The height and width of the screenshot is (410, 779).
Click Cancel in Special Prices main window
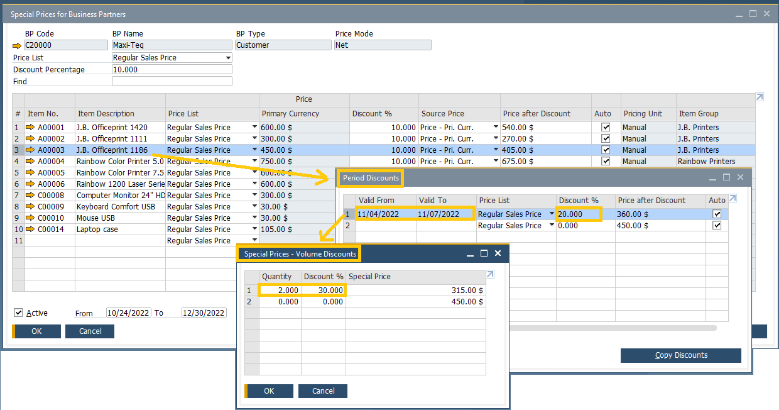(x=90, y=331)
